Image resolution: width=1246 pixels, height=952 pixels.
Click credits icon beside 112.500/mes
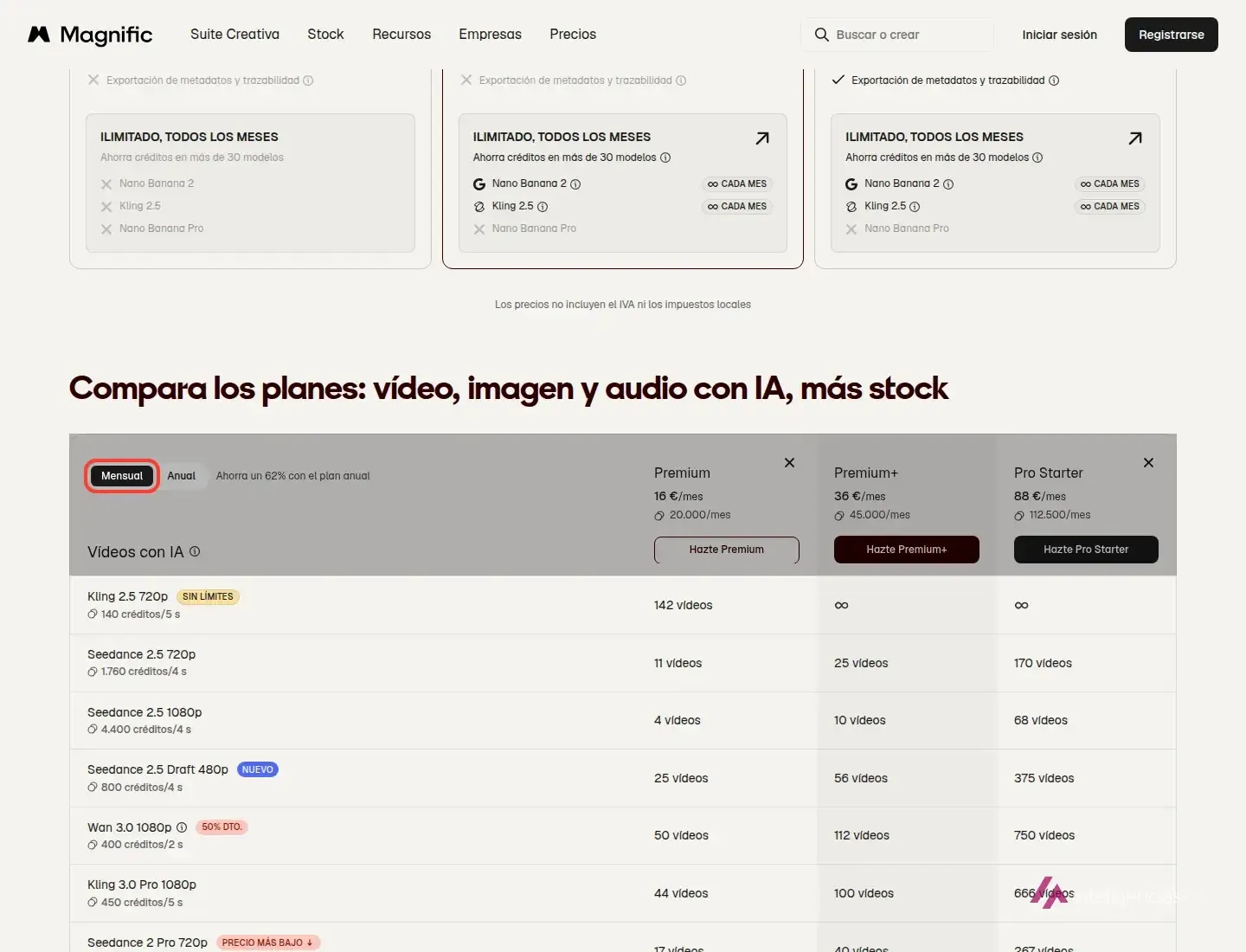click(x=1019, y=516)
